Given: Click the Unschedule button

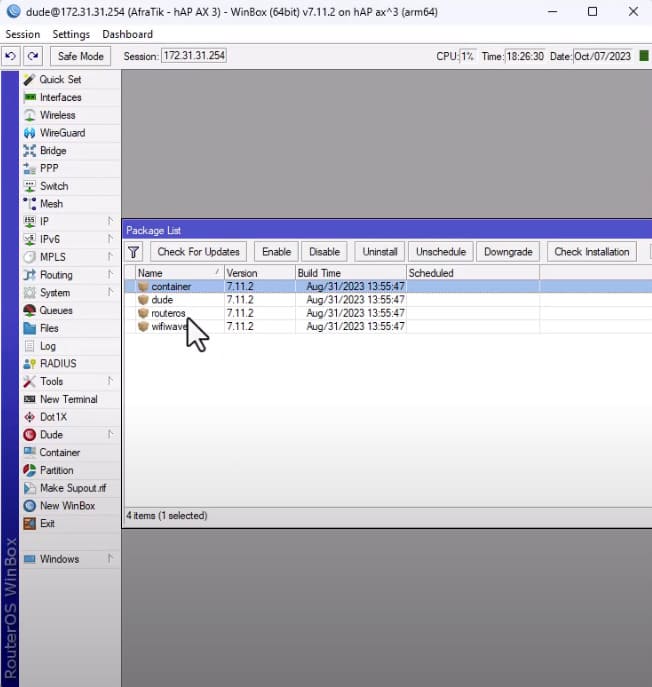Looking at the screenshot, I should (441, 252).
